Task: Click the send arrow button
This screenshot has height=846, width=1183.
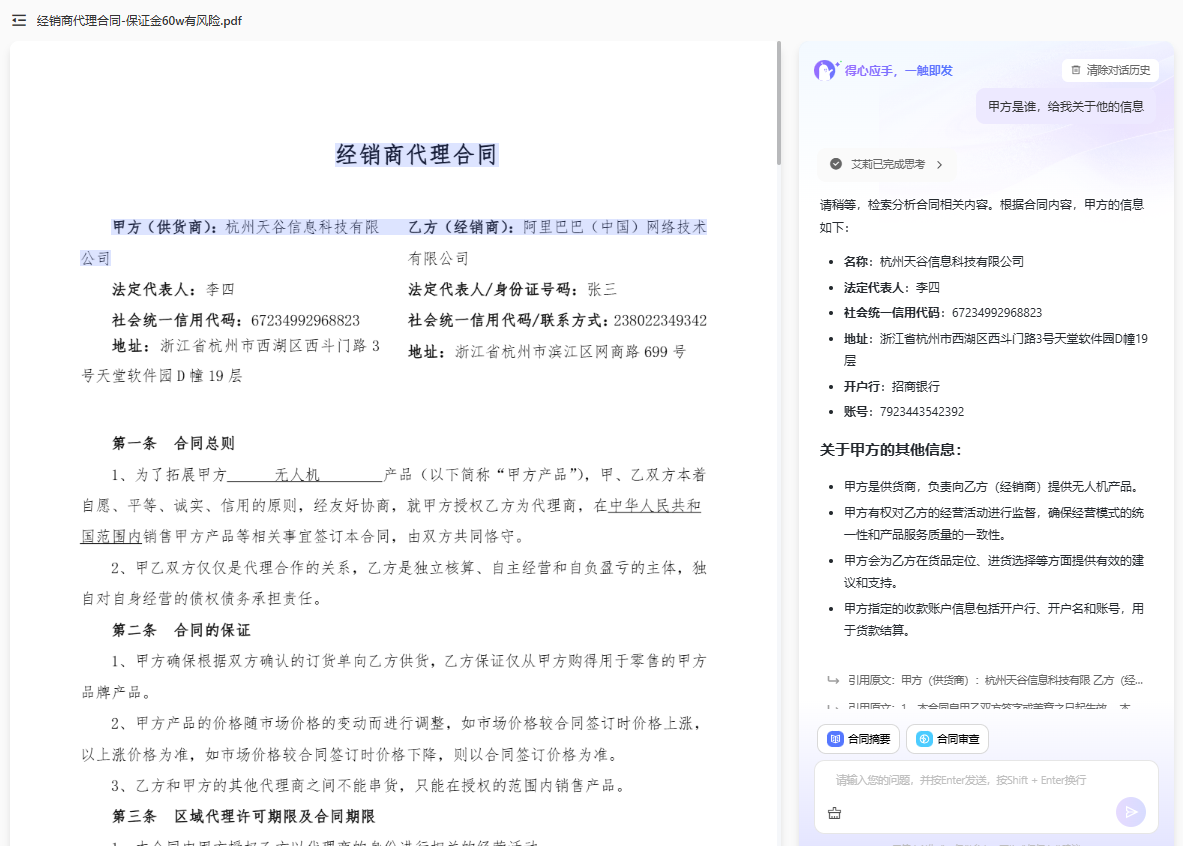Action: pos(1131,812)
